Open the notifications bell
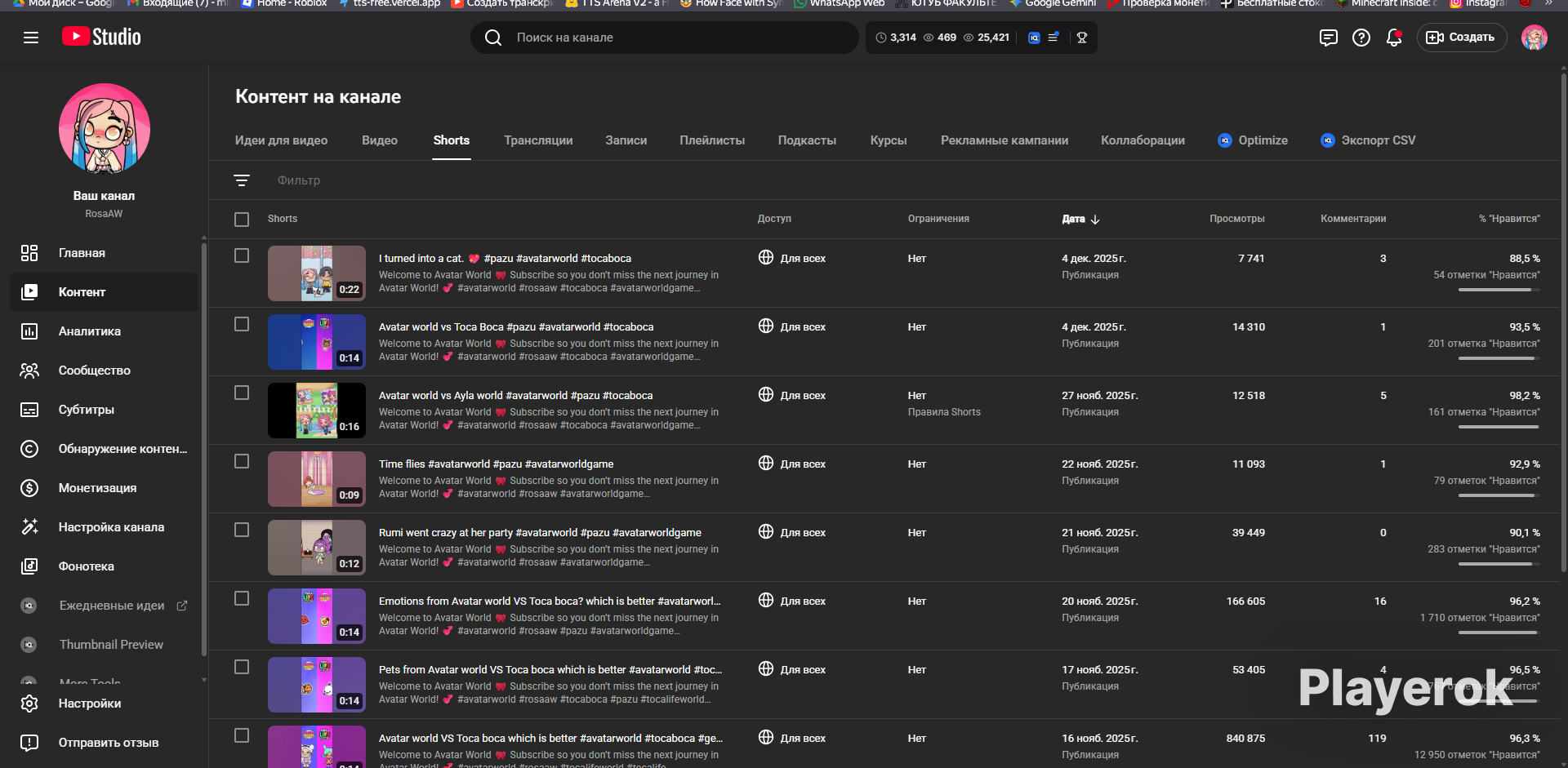 click(1394, 38)
